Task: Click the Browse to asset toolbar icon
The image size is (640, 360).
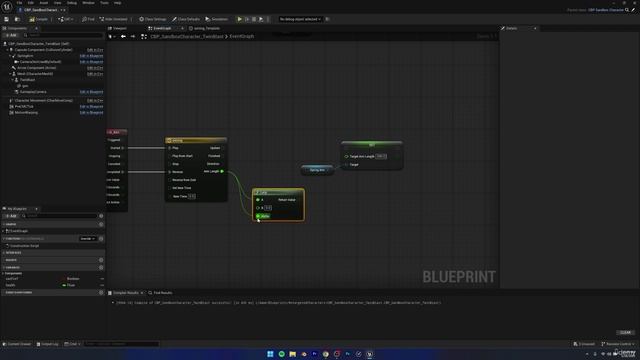Action: (17, 19)
